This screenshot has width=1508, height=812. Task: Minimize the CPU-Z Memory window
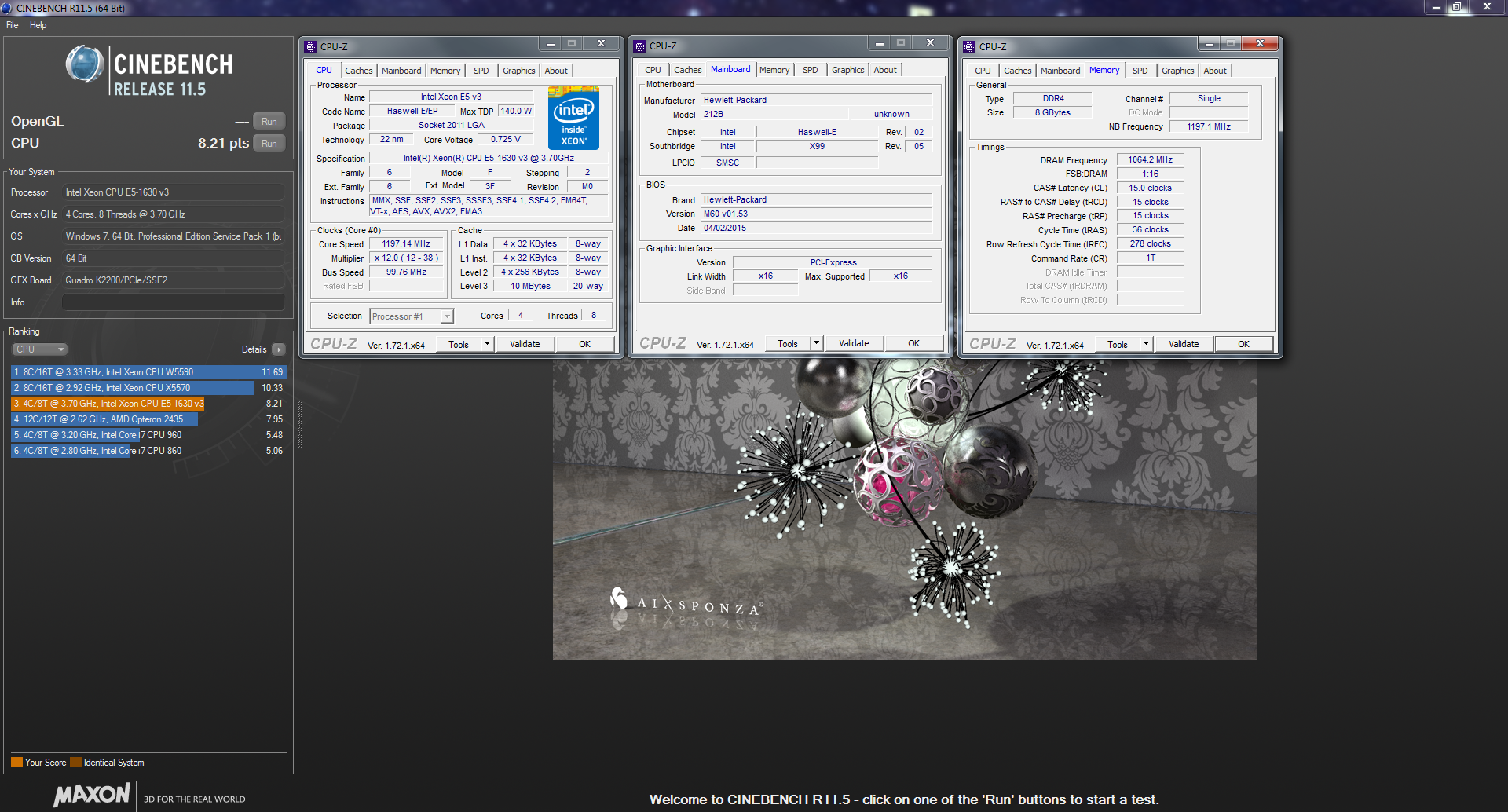point(1210,44)
